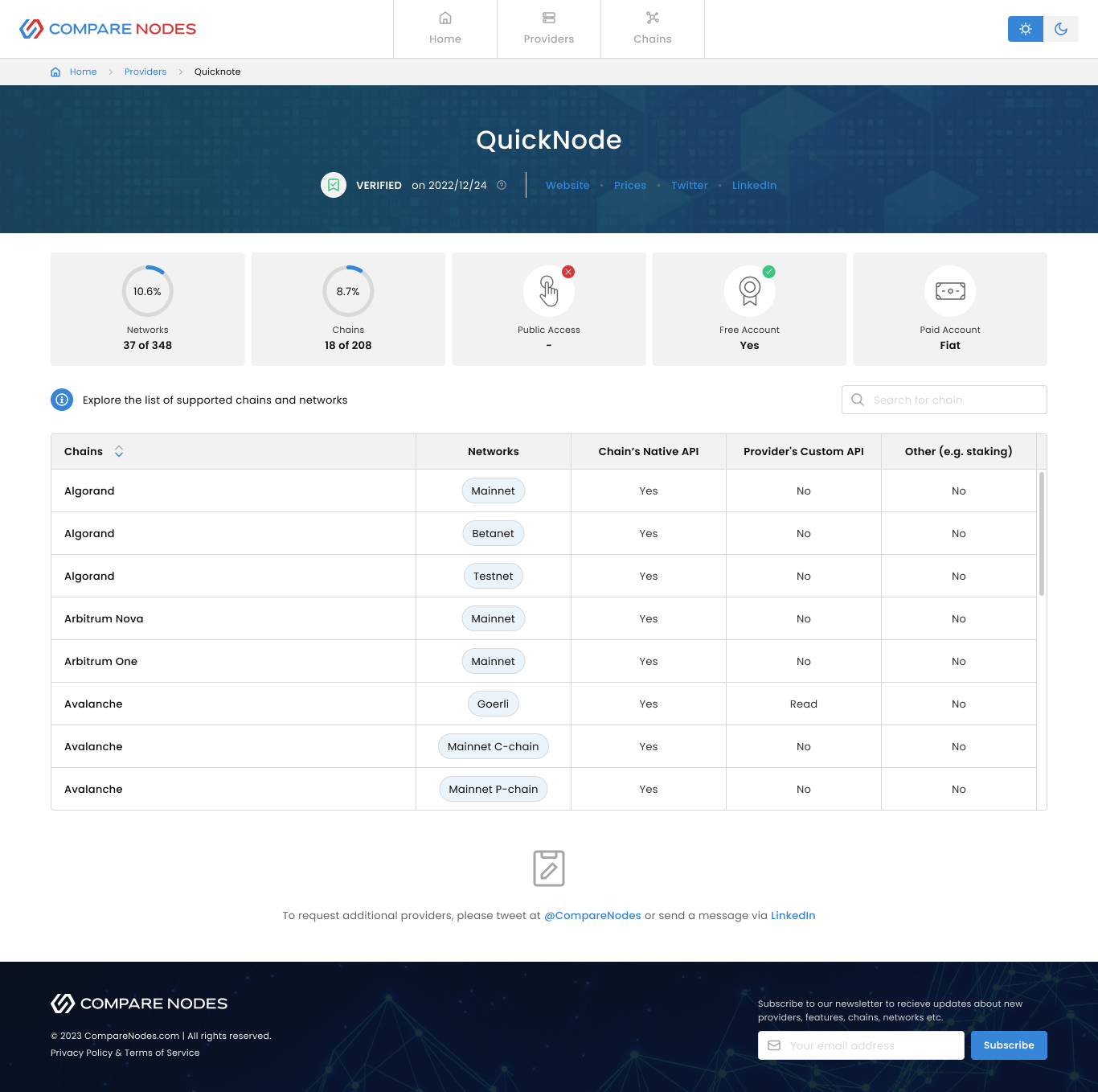Click the info icon beside Explore text

tap(62, 400)
